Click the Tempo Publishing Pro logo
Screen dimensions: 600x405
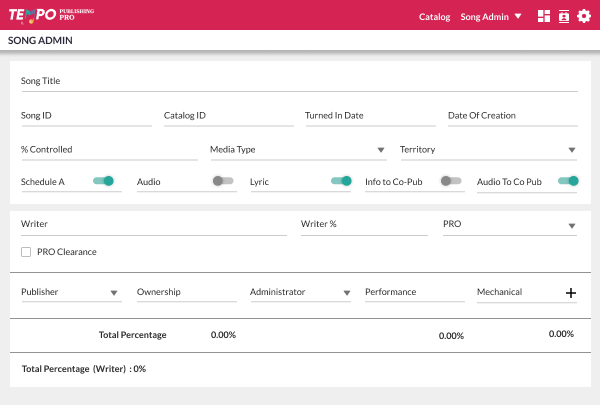point(50,15)
